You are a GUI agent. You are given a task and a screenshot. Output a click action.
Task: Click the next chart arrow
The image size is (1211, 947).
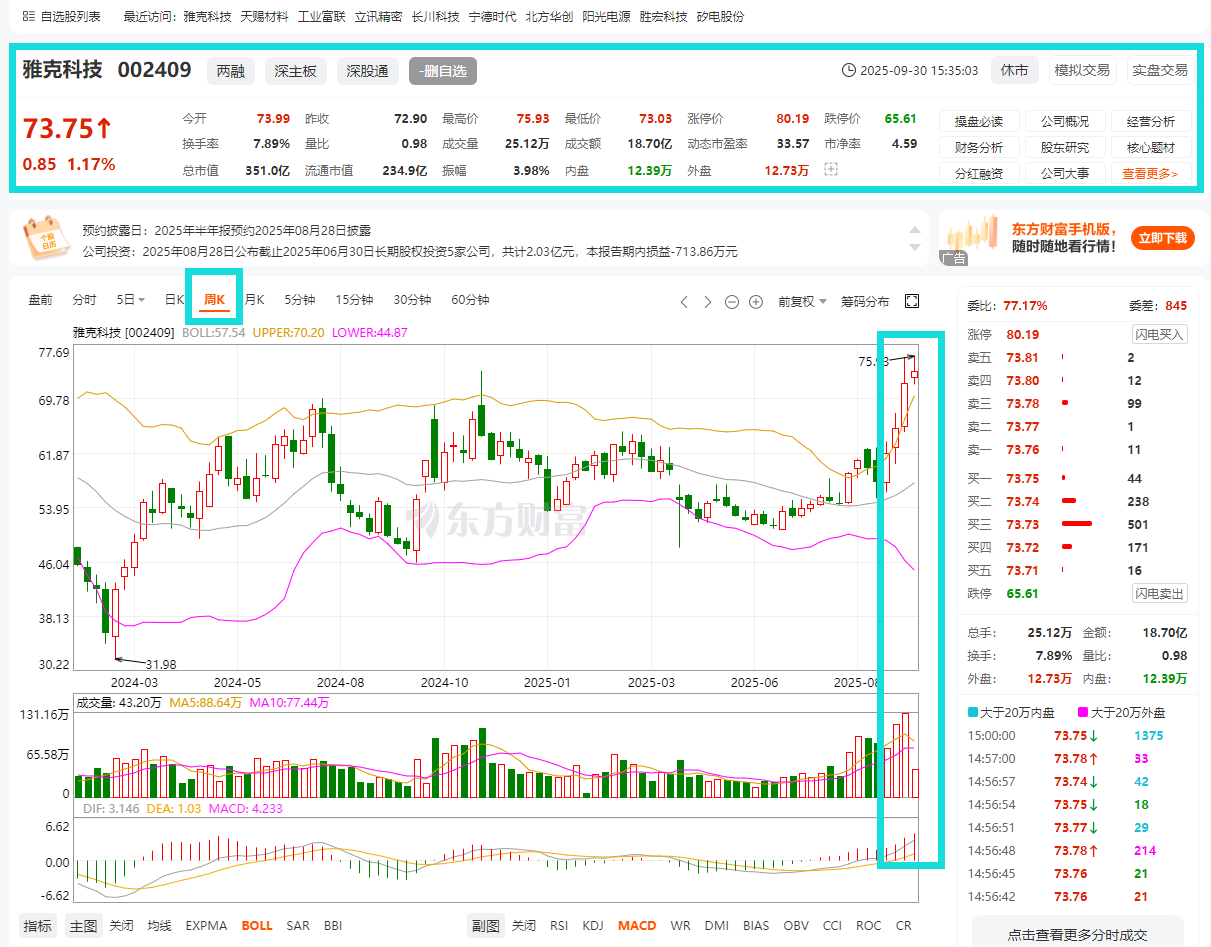coord(708,301)
